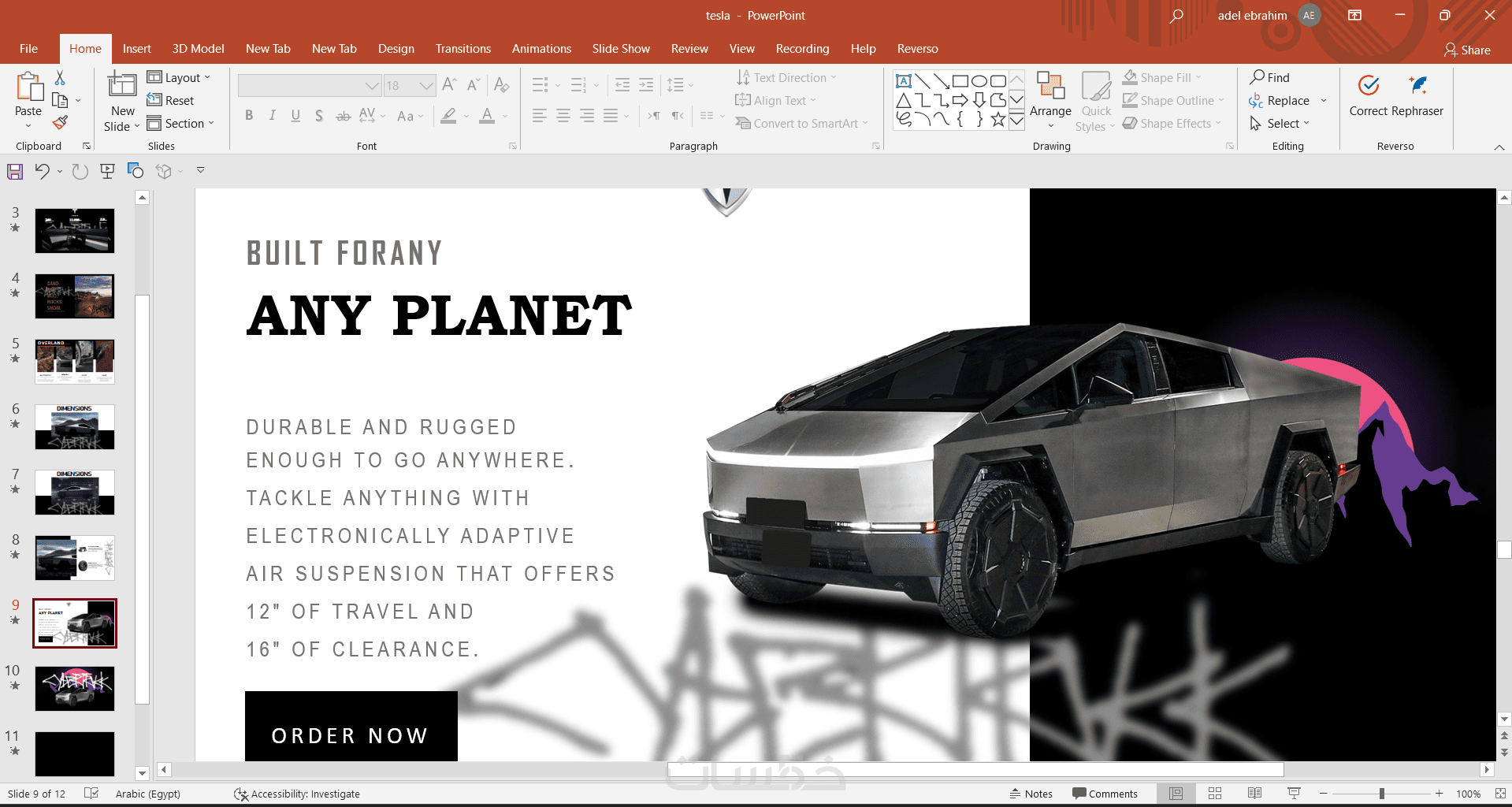The height and width of the screenshot is (807, 1512).
Task: Start presentation from beginning icon
Action: 108,171
